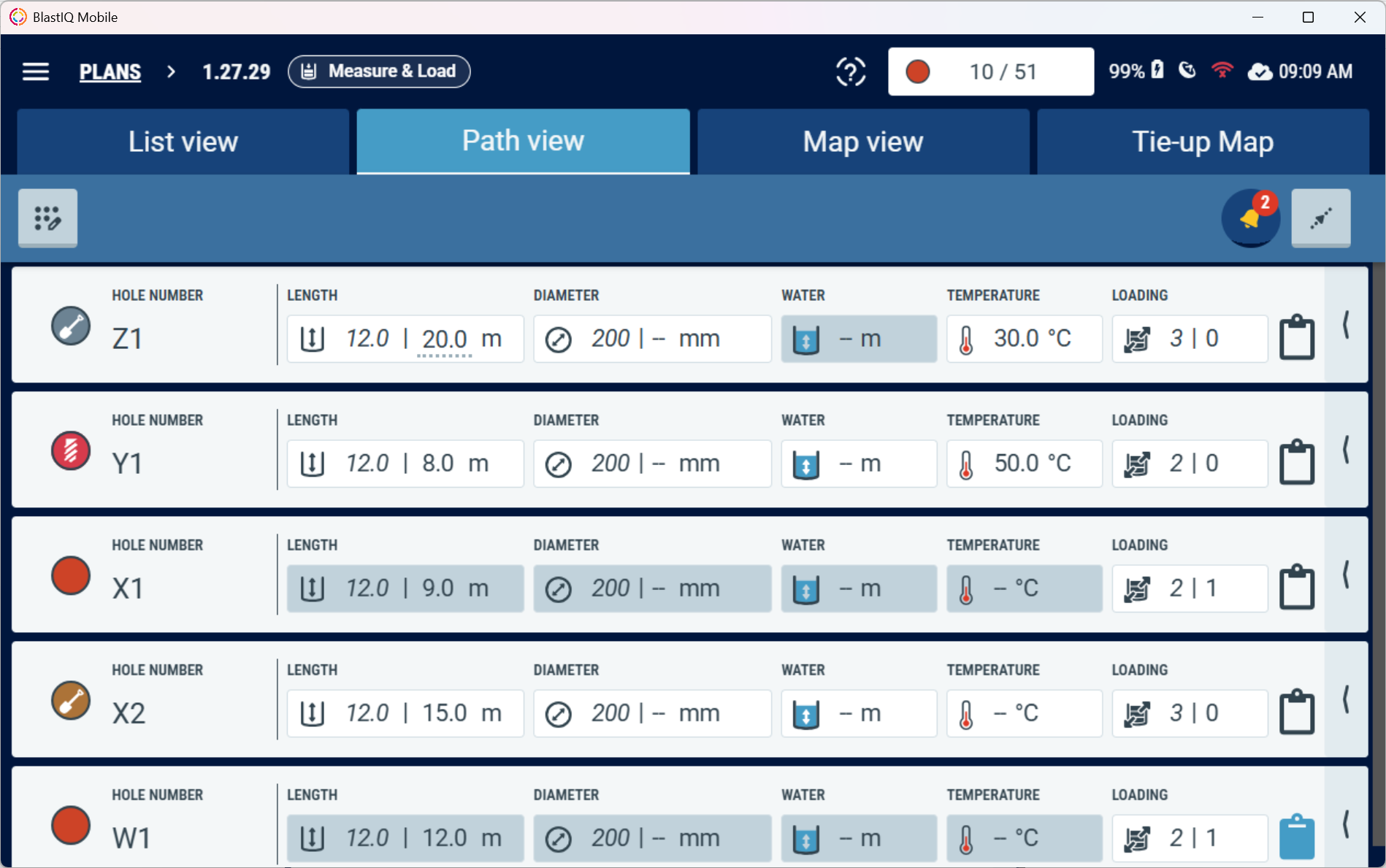Edit the temperature field for hole Y1
Screen dimensions: 1386x868
pyautogui.click(x=1025, y=464)
